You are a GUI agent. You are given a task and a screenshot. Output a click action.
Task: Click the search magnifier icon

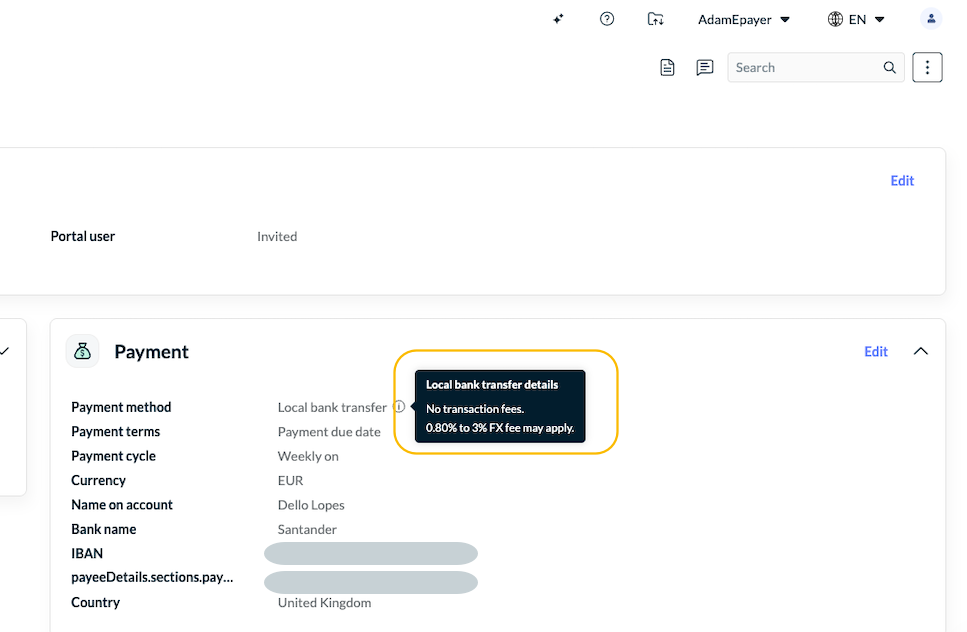click(x=889, y=67)
